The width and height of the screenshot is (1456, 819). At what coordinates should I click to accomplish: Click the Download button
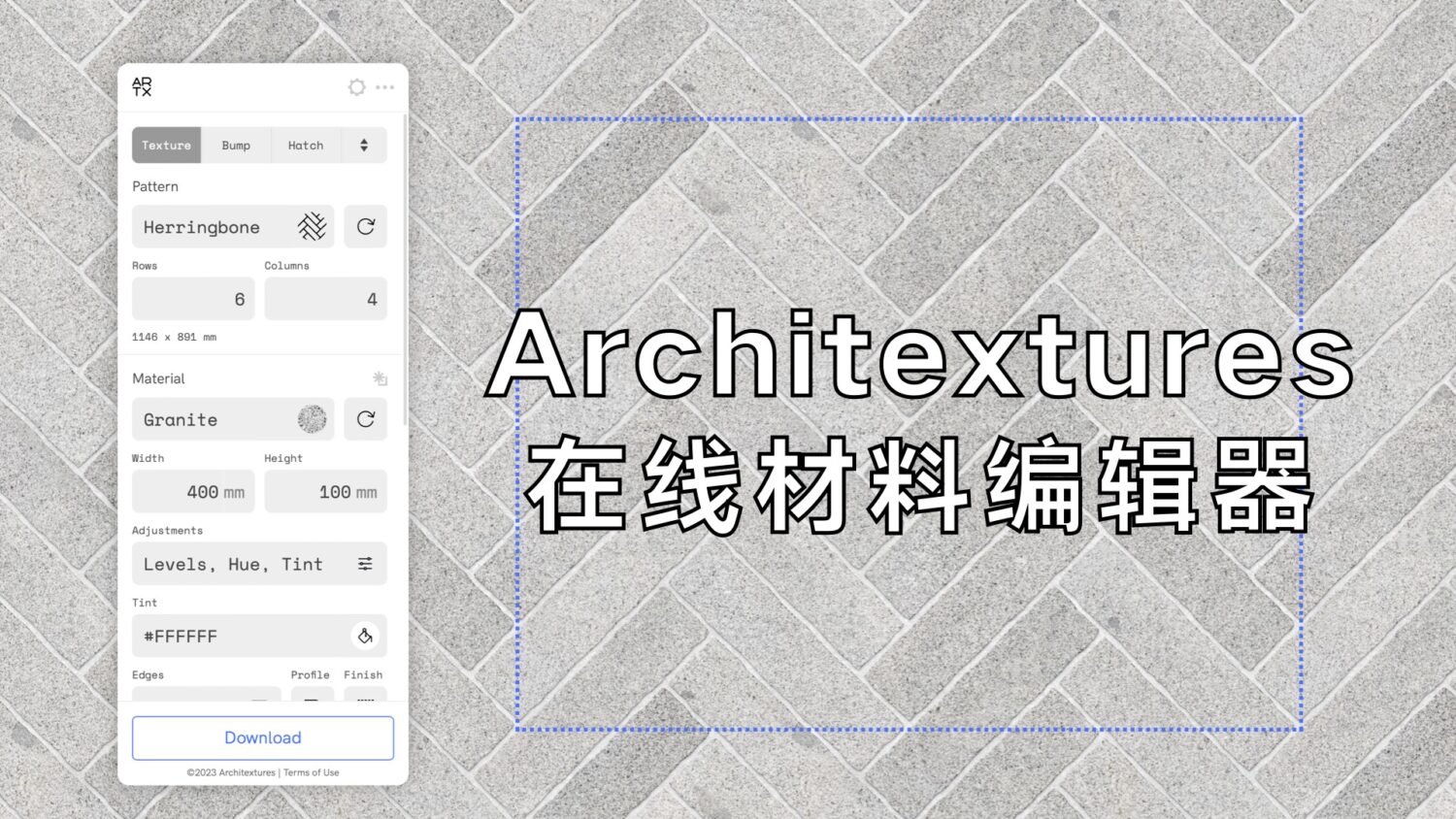(x=263, y=737)
